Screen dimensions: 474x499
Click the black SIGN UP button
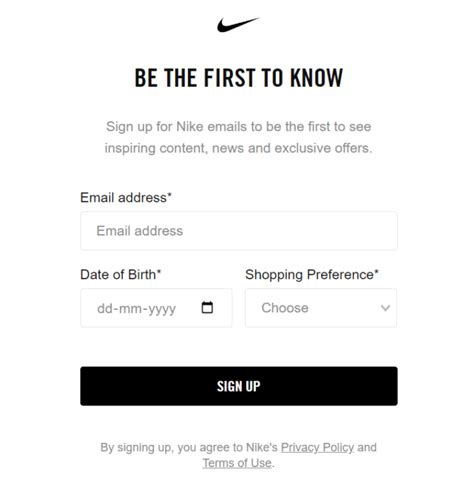tap(239, 386)
